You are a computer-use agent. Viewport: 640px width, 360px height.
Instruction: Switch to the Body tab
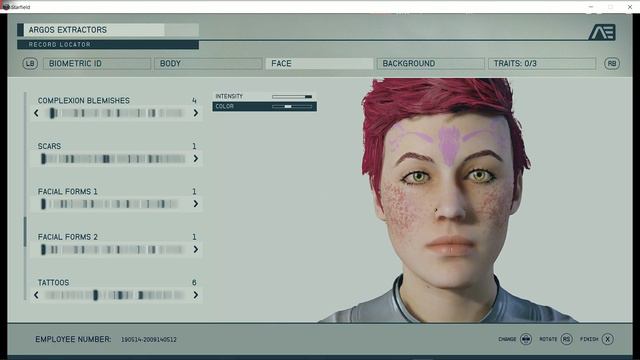208,64
